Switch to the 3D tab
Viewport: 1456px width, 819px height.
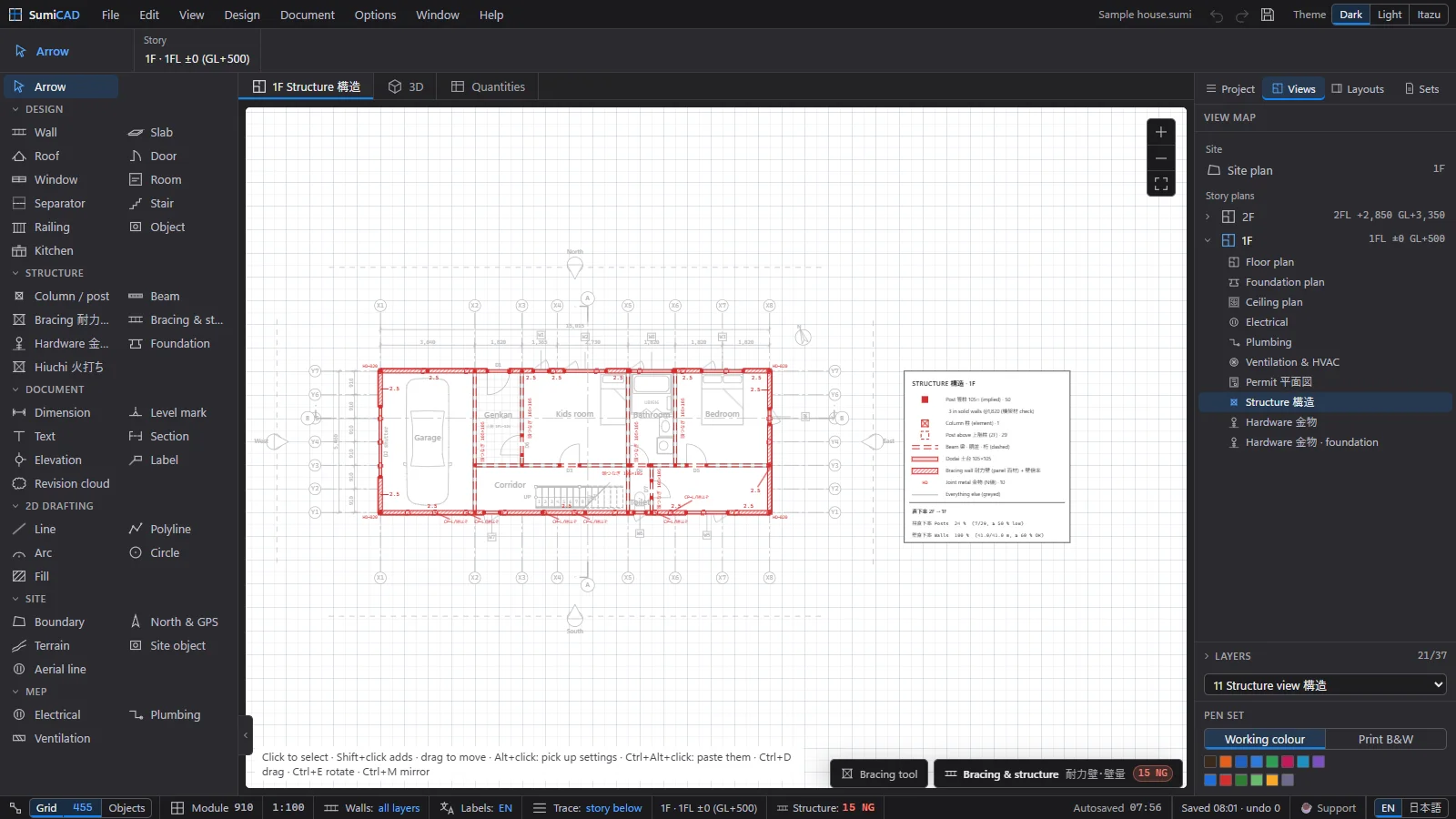pyautogui.click(x=406, y=86)
